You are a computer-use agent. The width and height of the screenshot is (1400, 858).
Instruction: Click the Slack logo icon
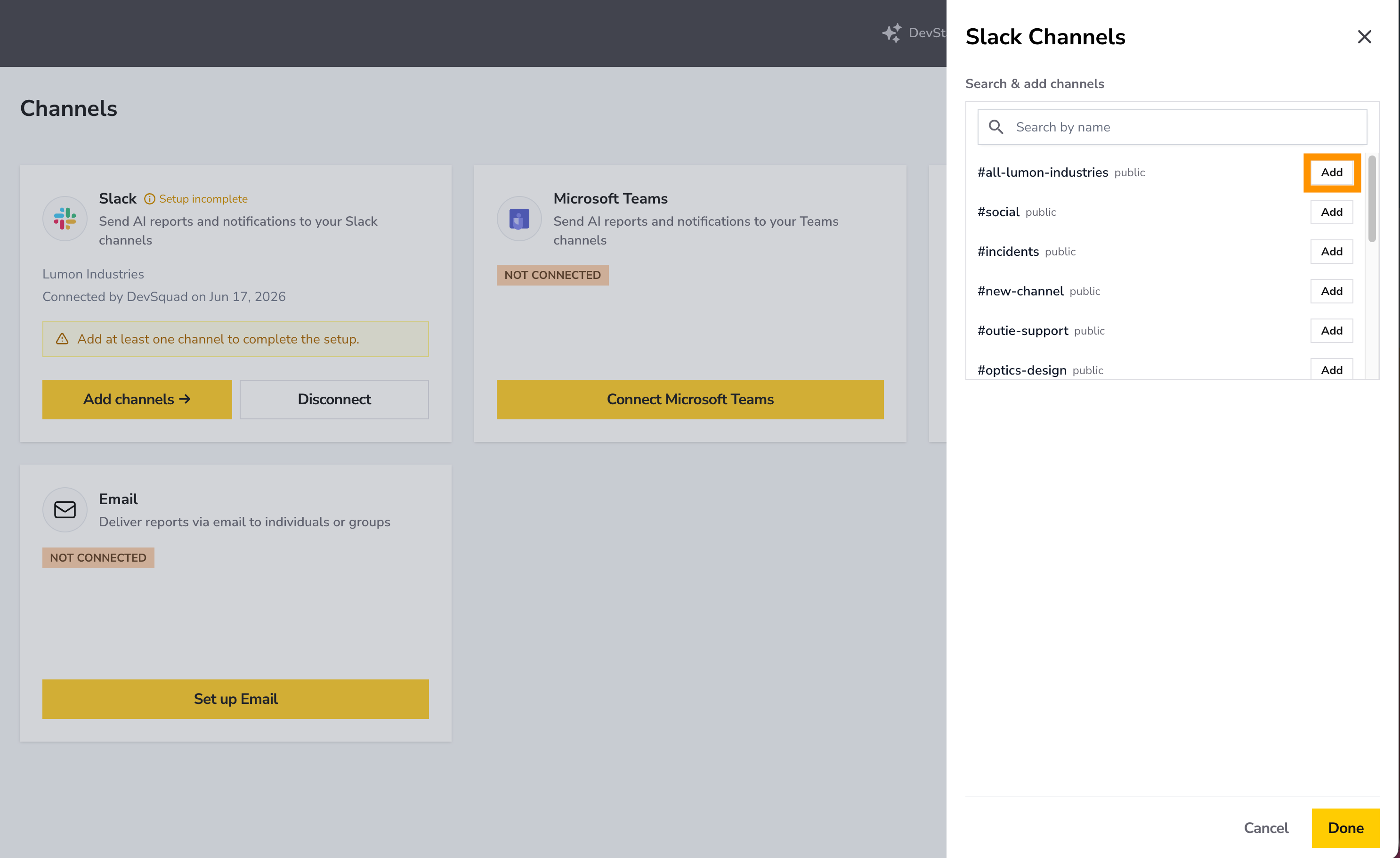(x=65, y=218)
